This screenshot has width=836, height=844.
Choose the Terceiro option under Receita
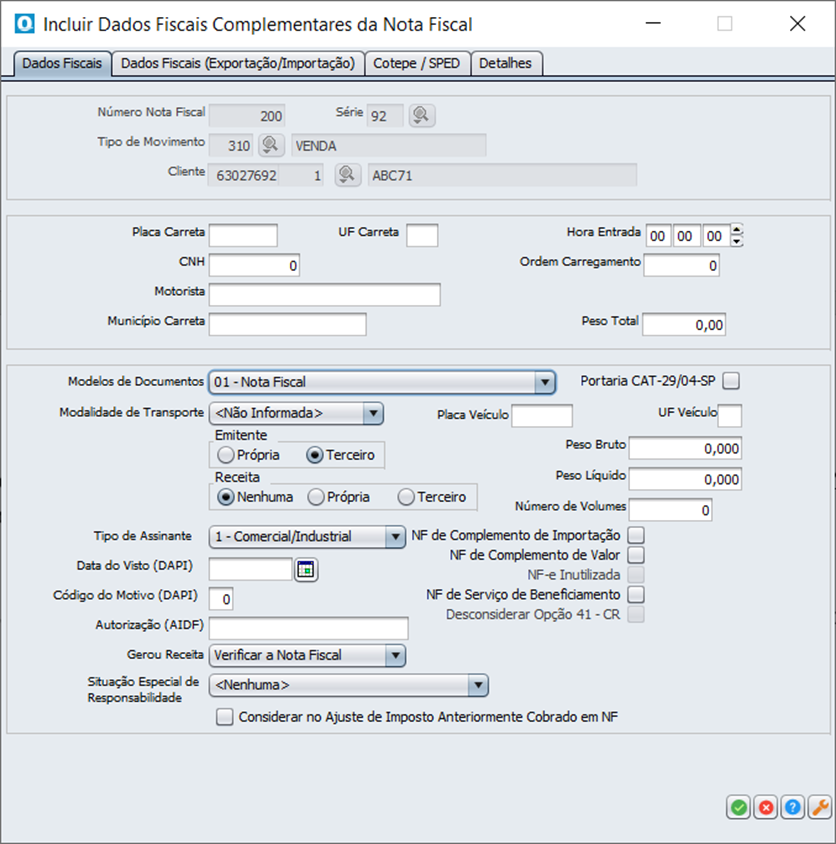405,496
